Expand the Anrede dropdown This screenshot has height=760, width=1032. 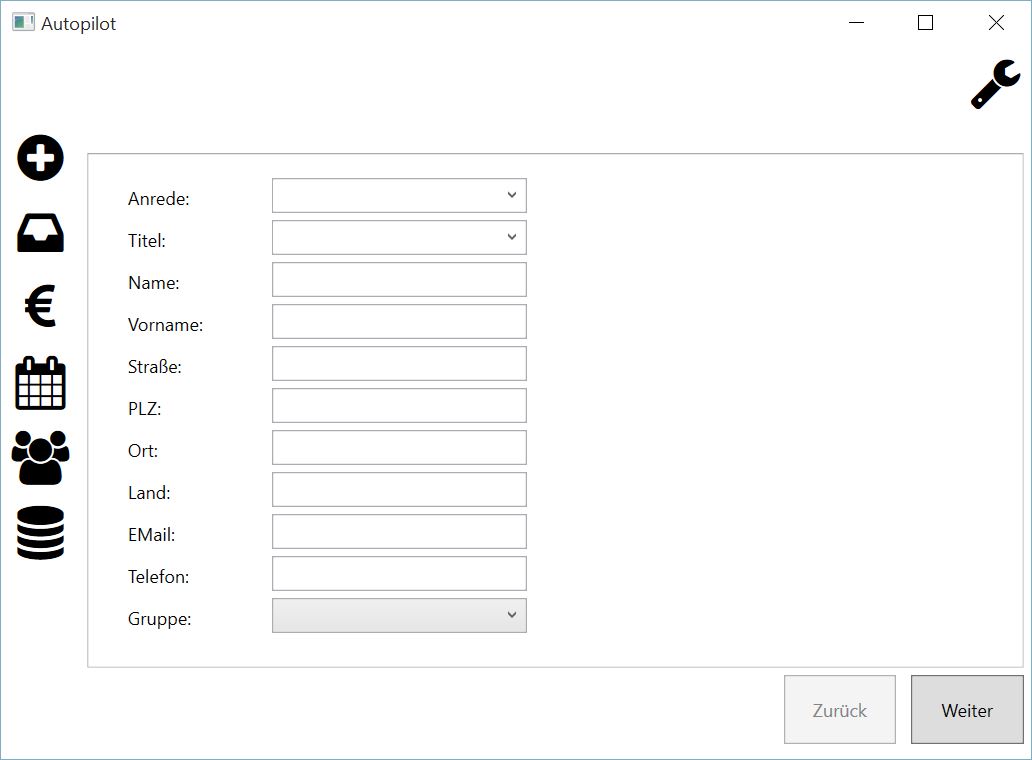[x=399, y=195]
